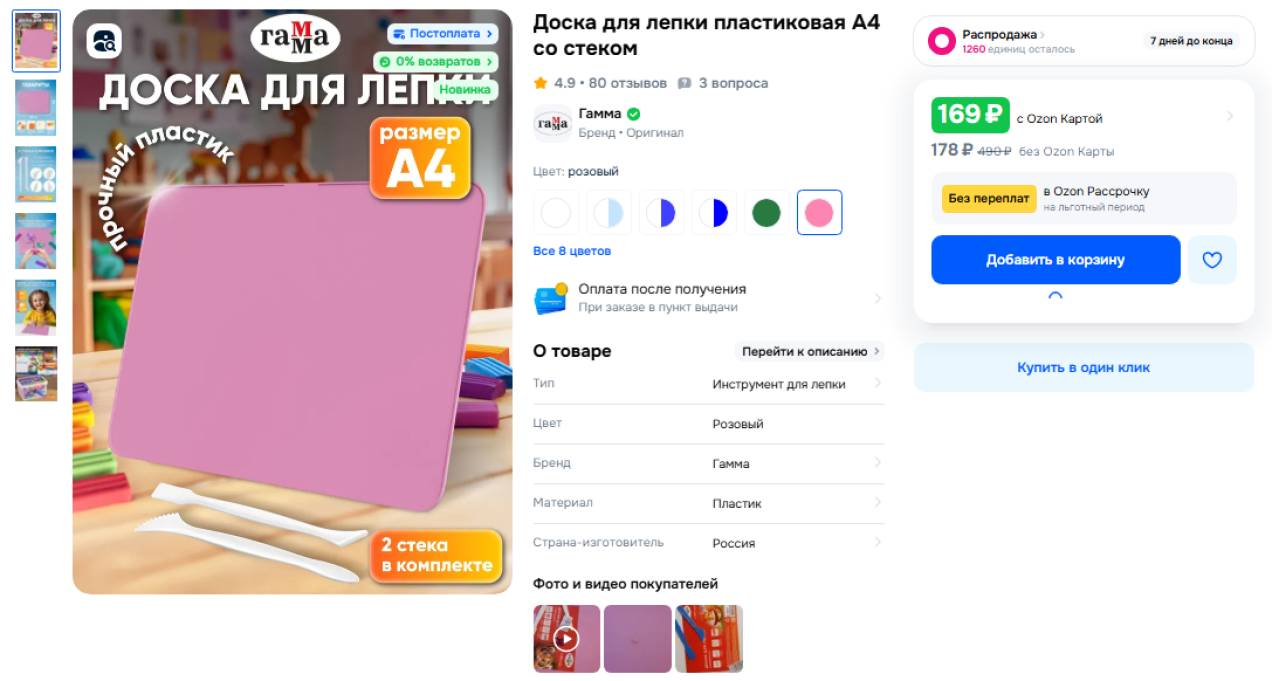Click the Гамма brand logo icon

pos(552,123)
